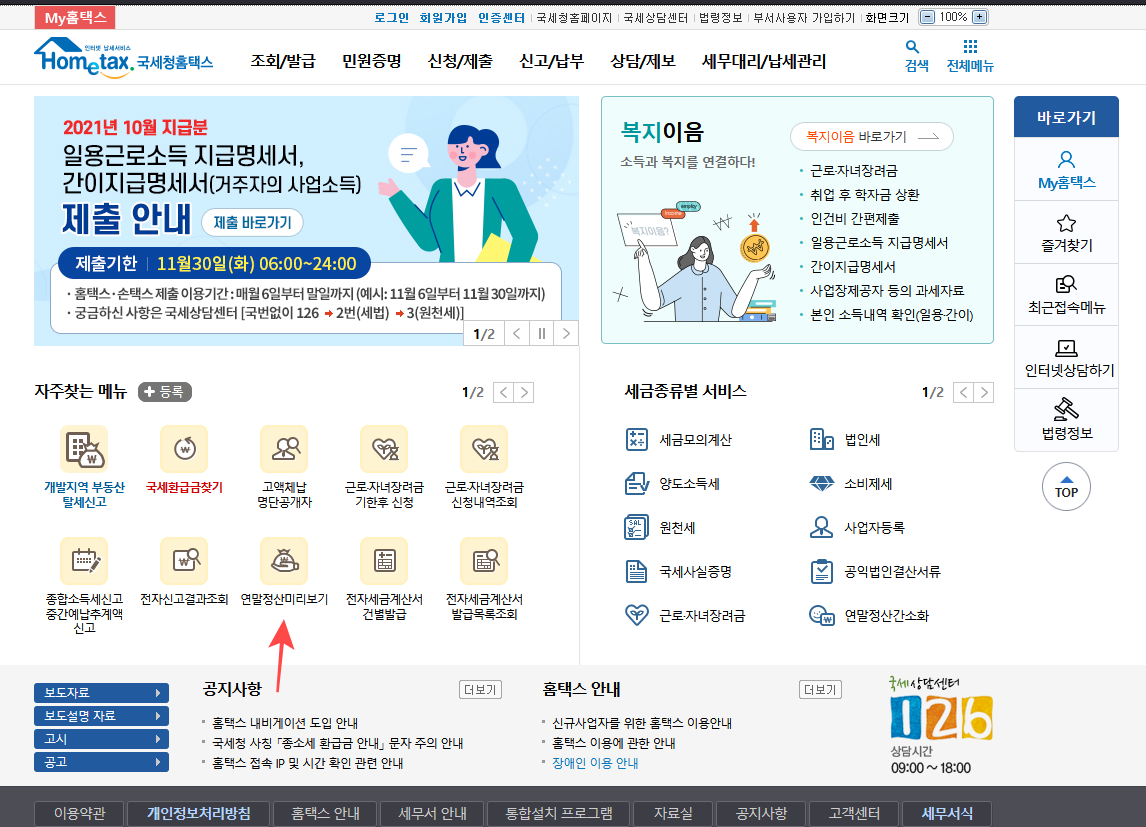Open the 인증센터 link
Image resolution: width=1146 pixels, height=827 pixels.
pyautogui.click(x=501, y=18)
